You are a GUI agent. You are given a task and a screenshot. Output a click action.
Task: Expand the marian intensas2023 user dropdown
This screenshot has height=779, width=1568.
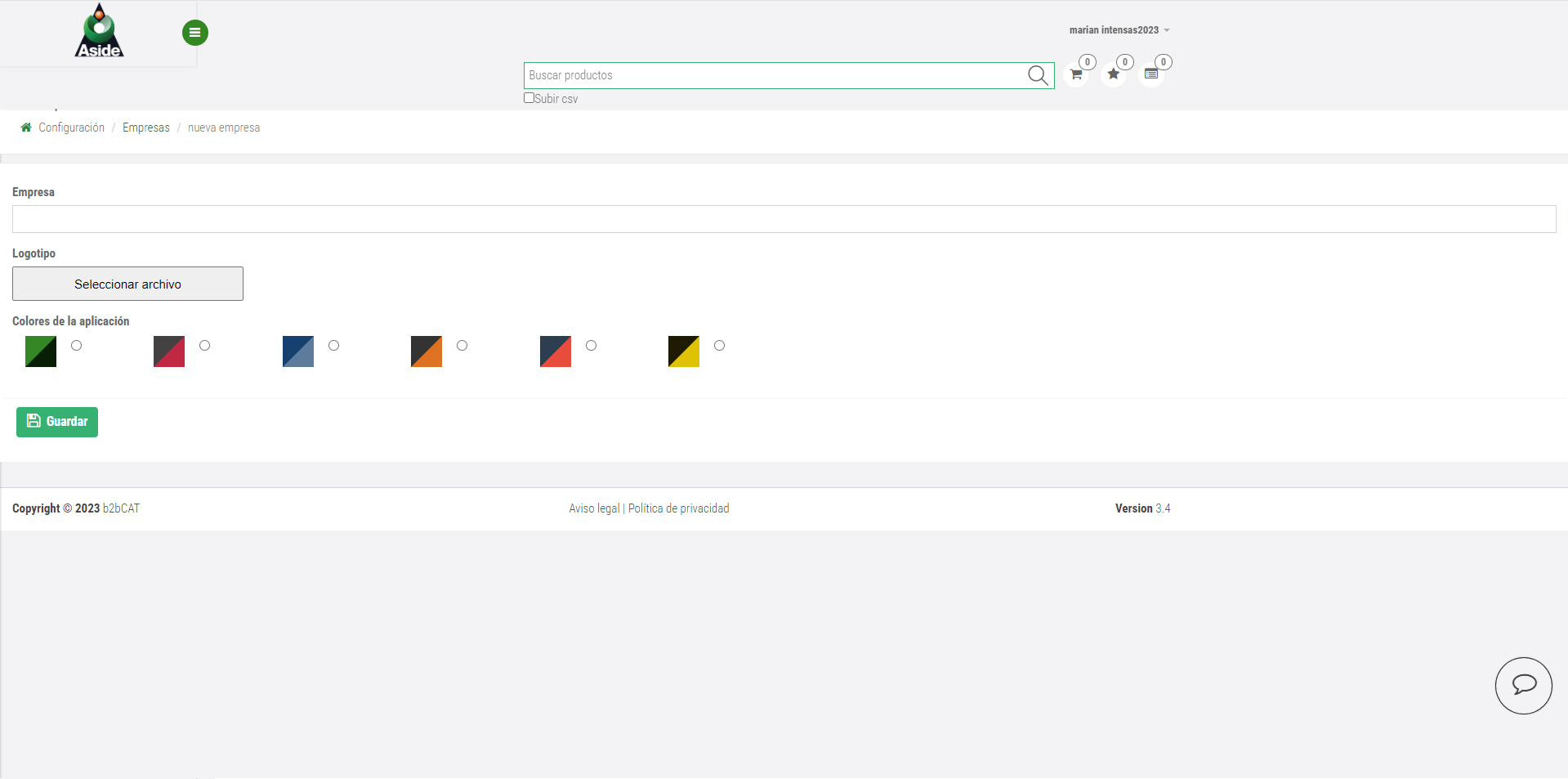click(x=1119, y=30)
